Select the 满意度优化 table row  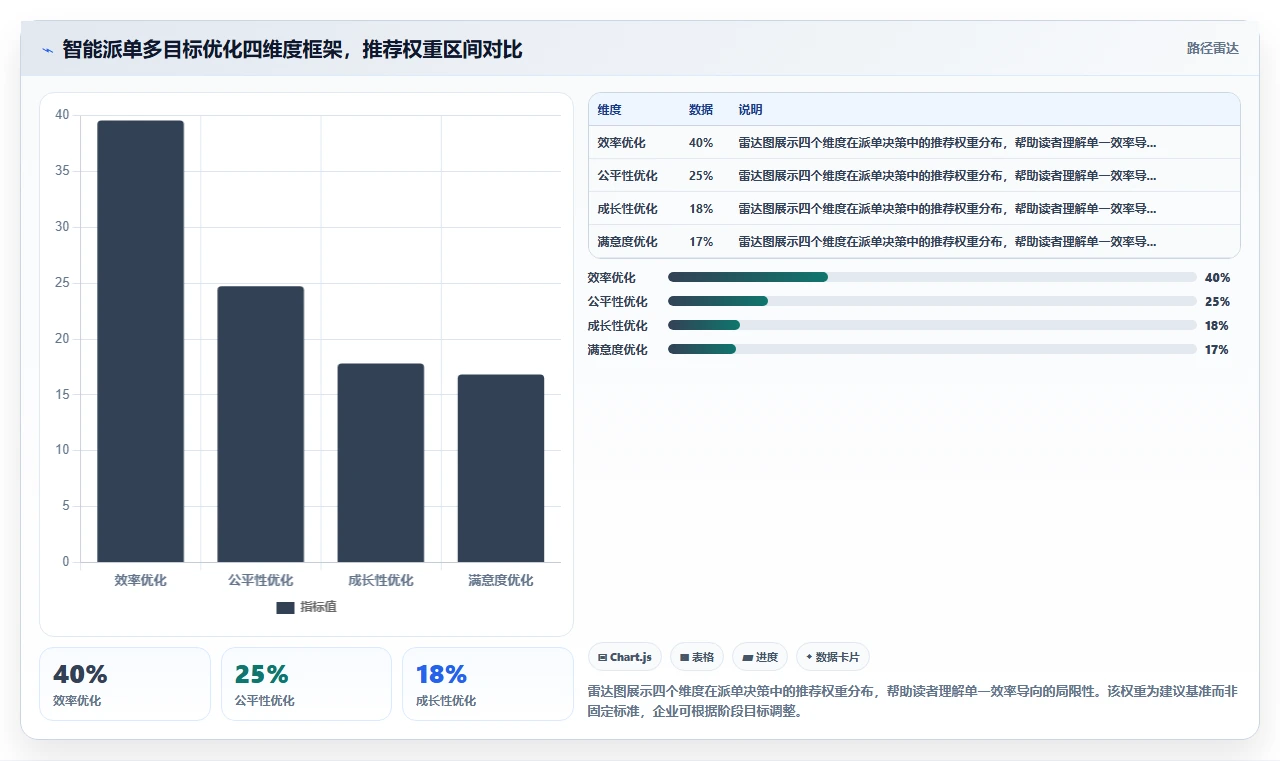pos(914,242)
